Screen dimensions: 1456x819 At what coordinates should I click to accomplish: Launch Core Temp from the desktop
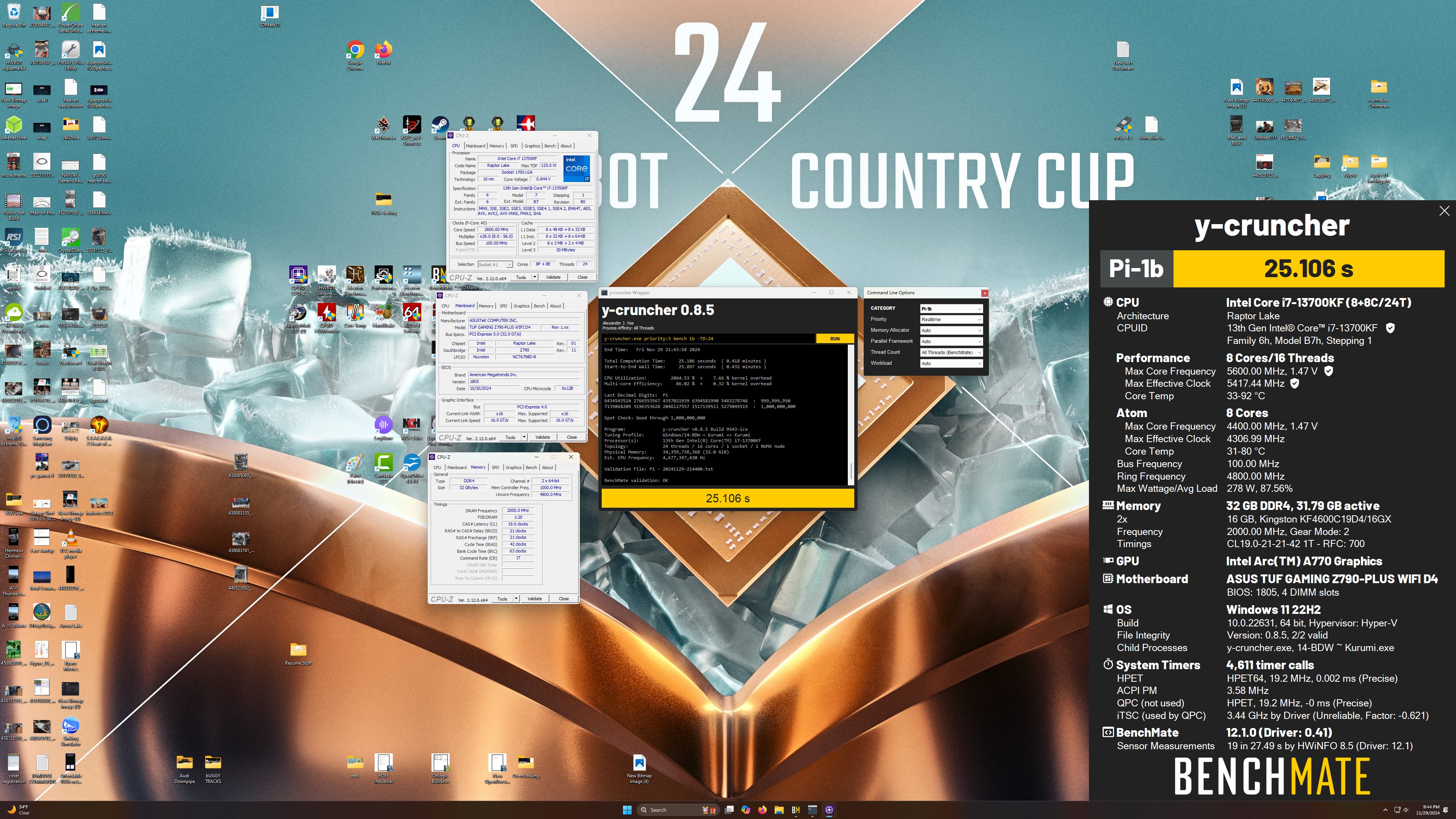pyautogui.click(x=355, y=315)
